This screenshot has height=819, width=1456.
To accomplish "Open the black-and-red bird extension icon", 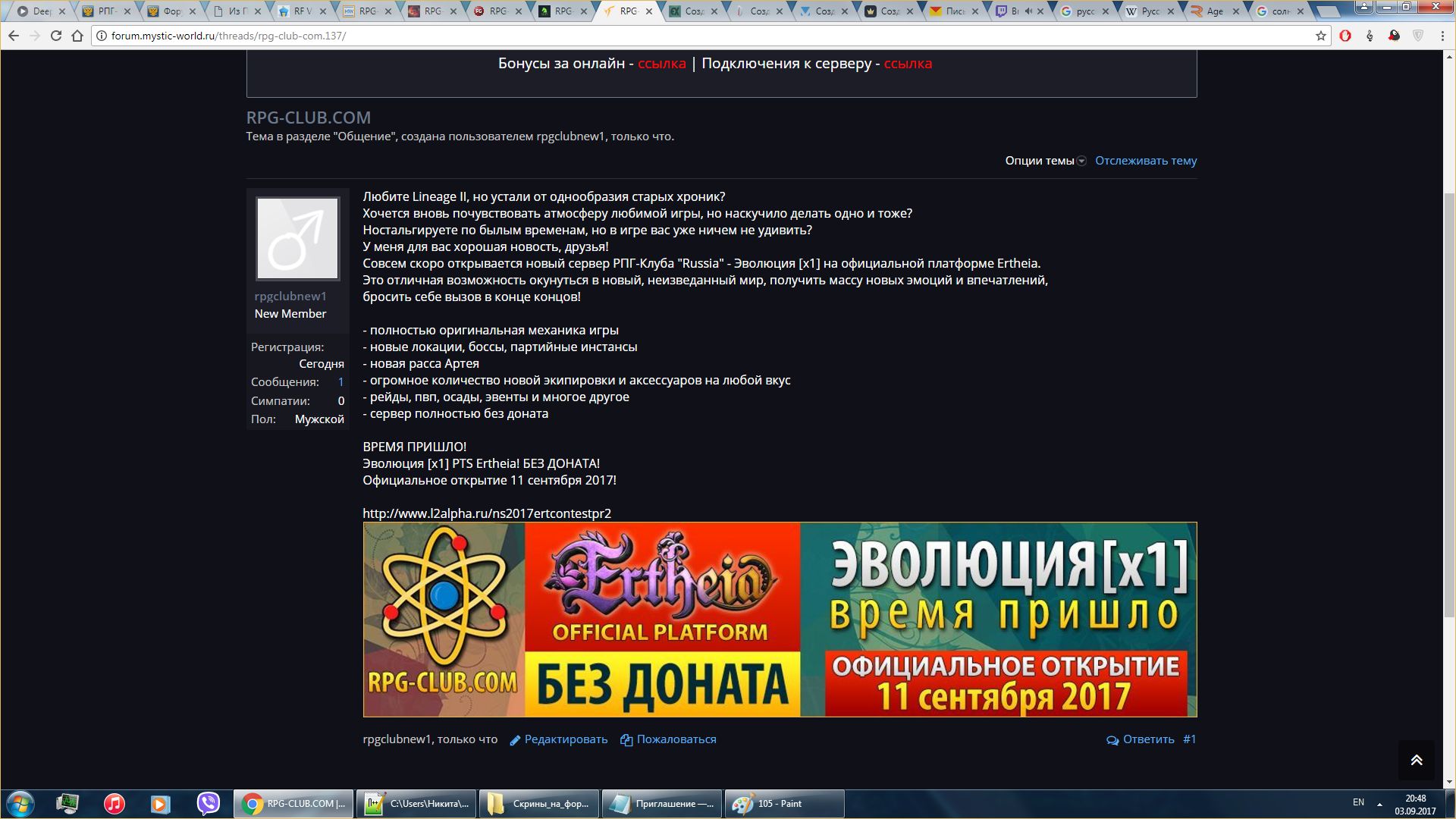I will pos(1394,36).
